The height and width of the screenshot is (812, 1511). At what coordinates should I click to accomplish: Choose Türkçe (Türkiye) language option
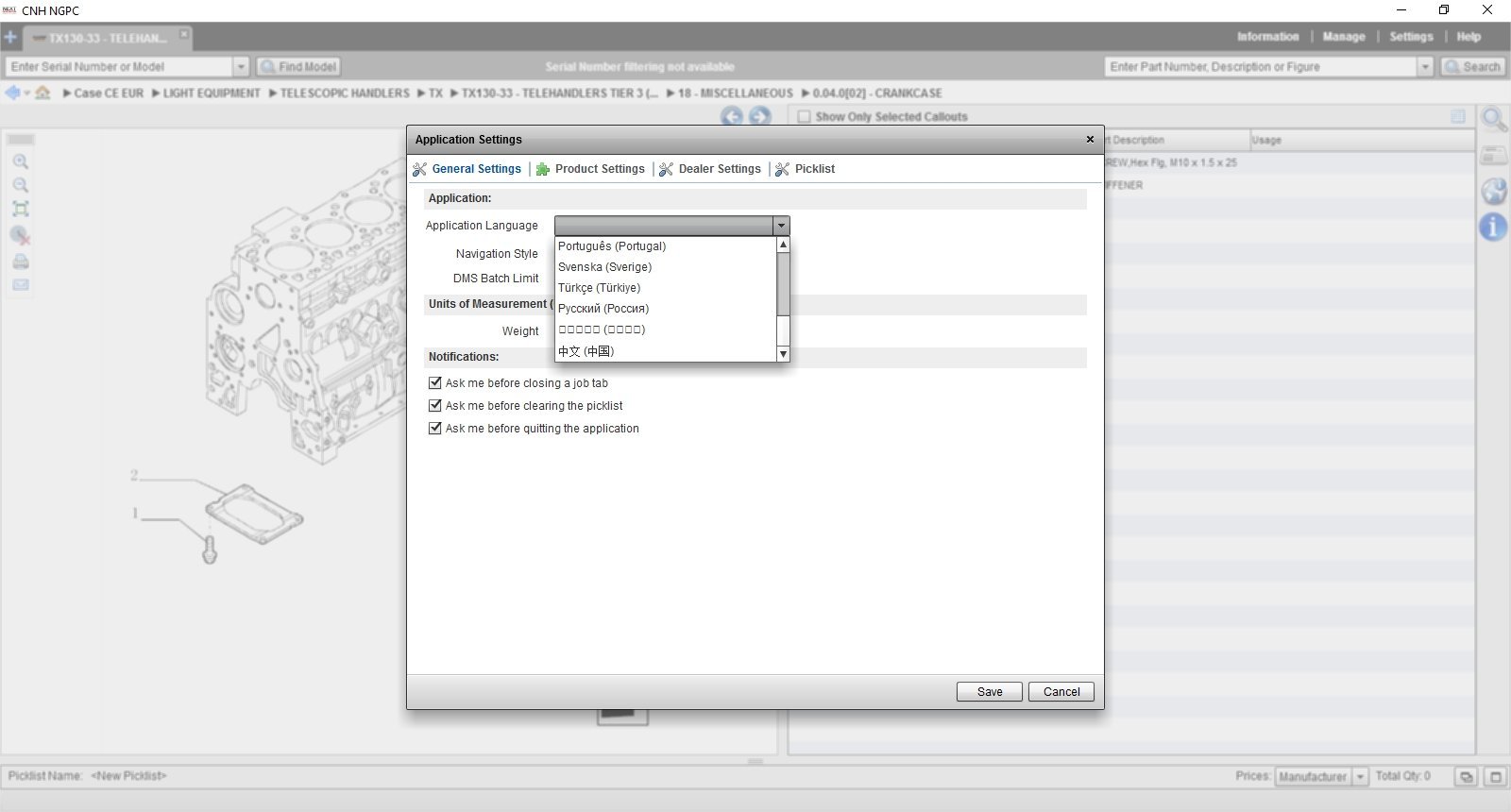click(x=666, y=288)
